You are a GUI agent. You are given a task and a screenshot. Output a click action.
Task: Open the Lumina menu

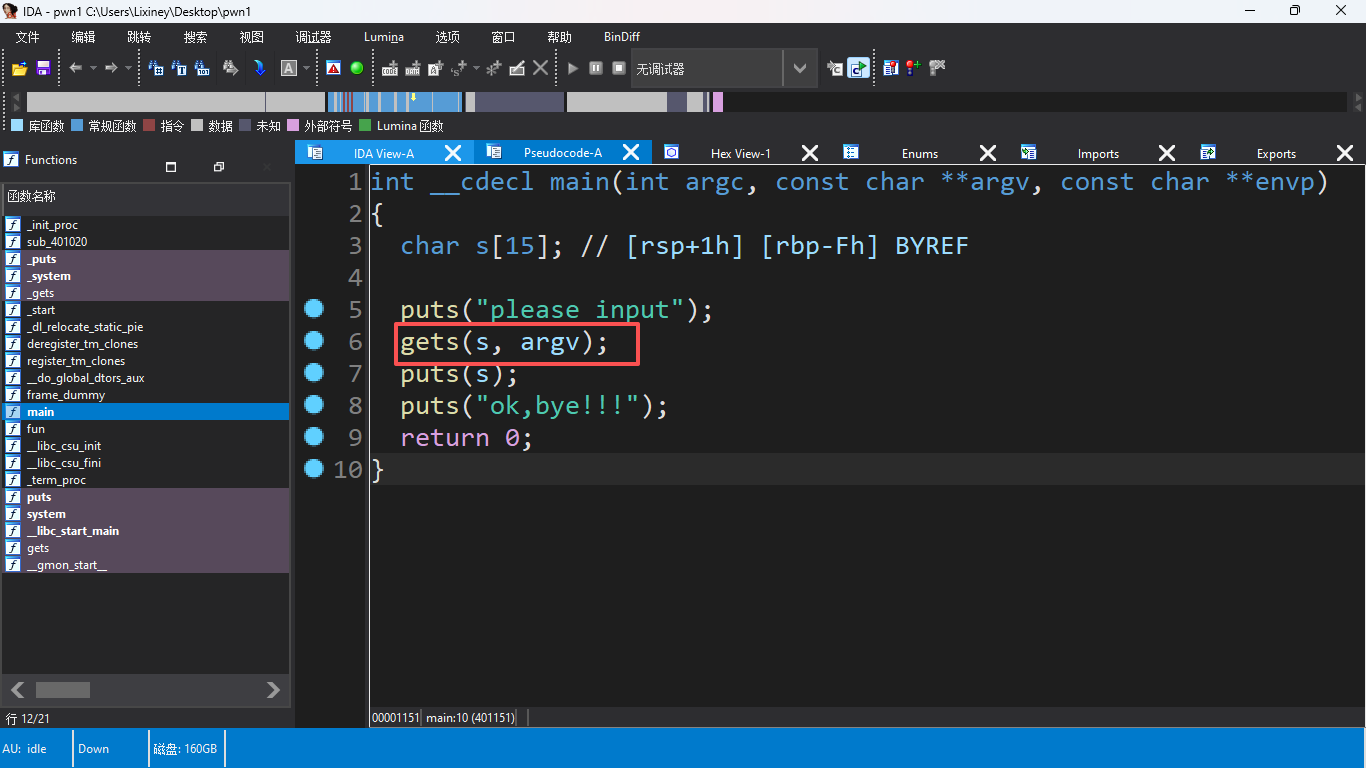(383, 37)
